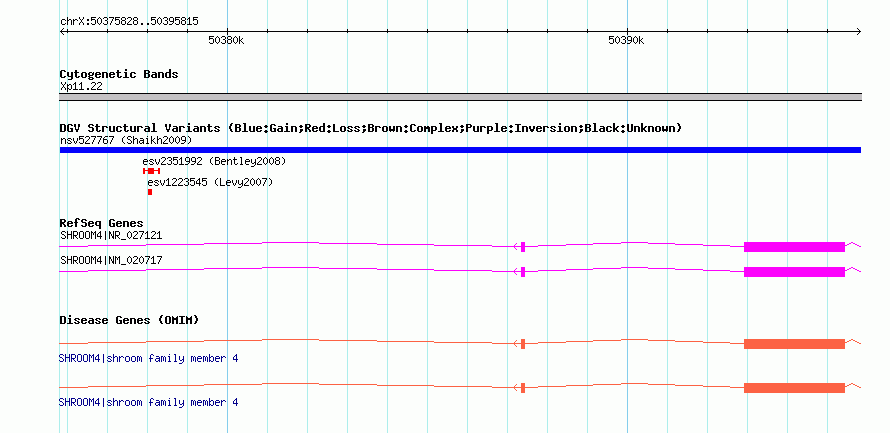Open the nsv527767 (Shaikh2009) label

click(x=126, y=140)
